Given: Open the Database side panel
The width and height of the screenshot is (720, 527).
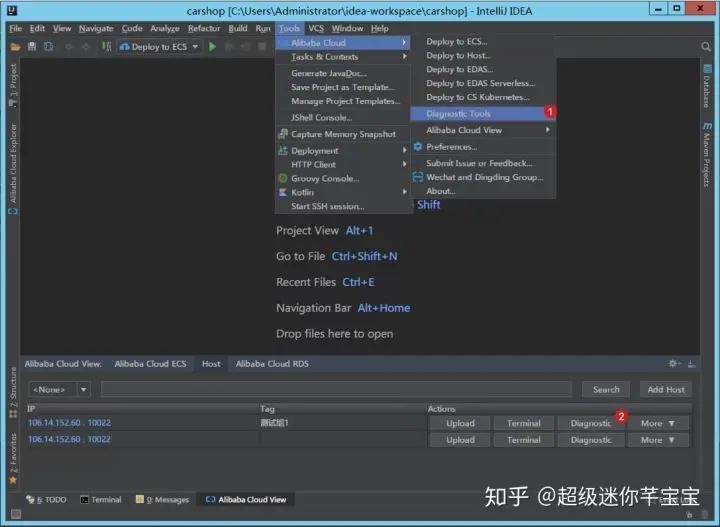Looking at the screenshot, I should coord(707,87).
